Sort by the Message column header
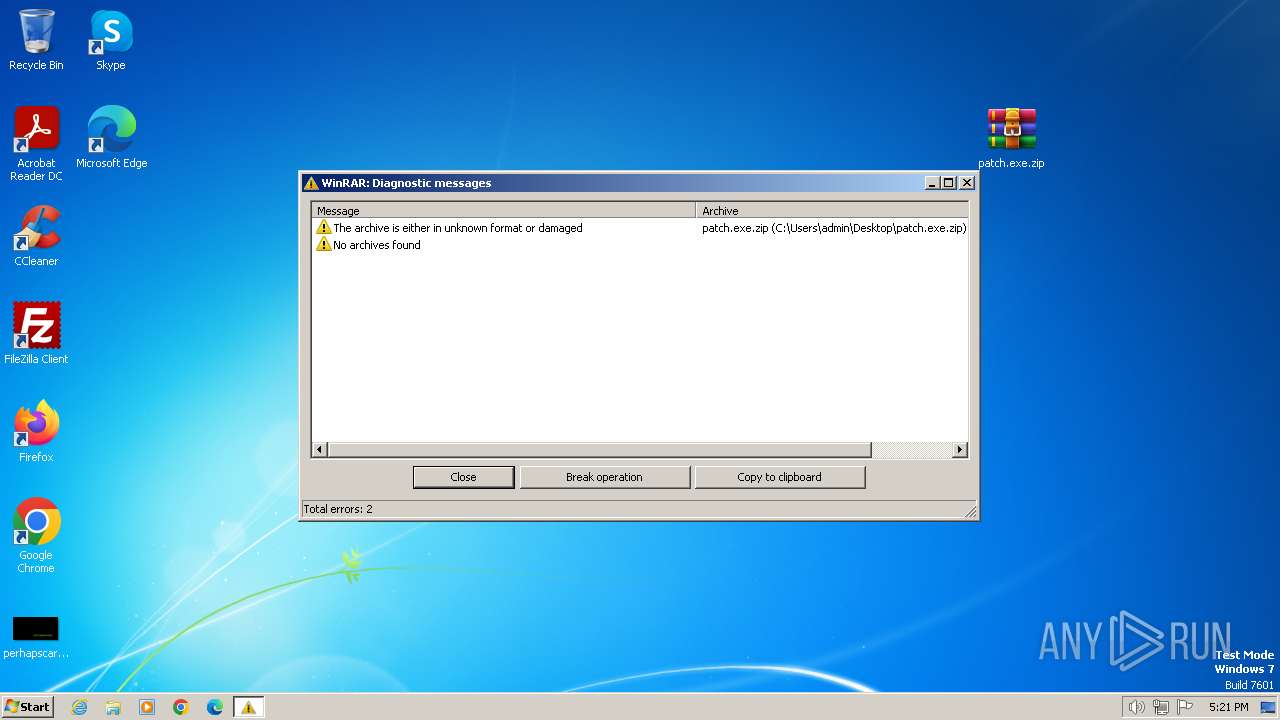Viewport: 1280px width, 720px height. tap(504, 211)
